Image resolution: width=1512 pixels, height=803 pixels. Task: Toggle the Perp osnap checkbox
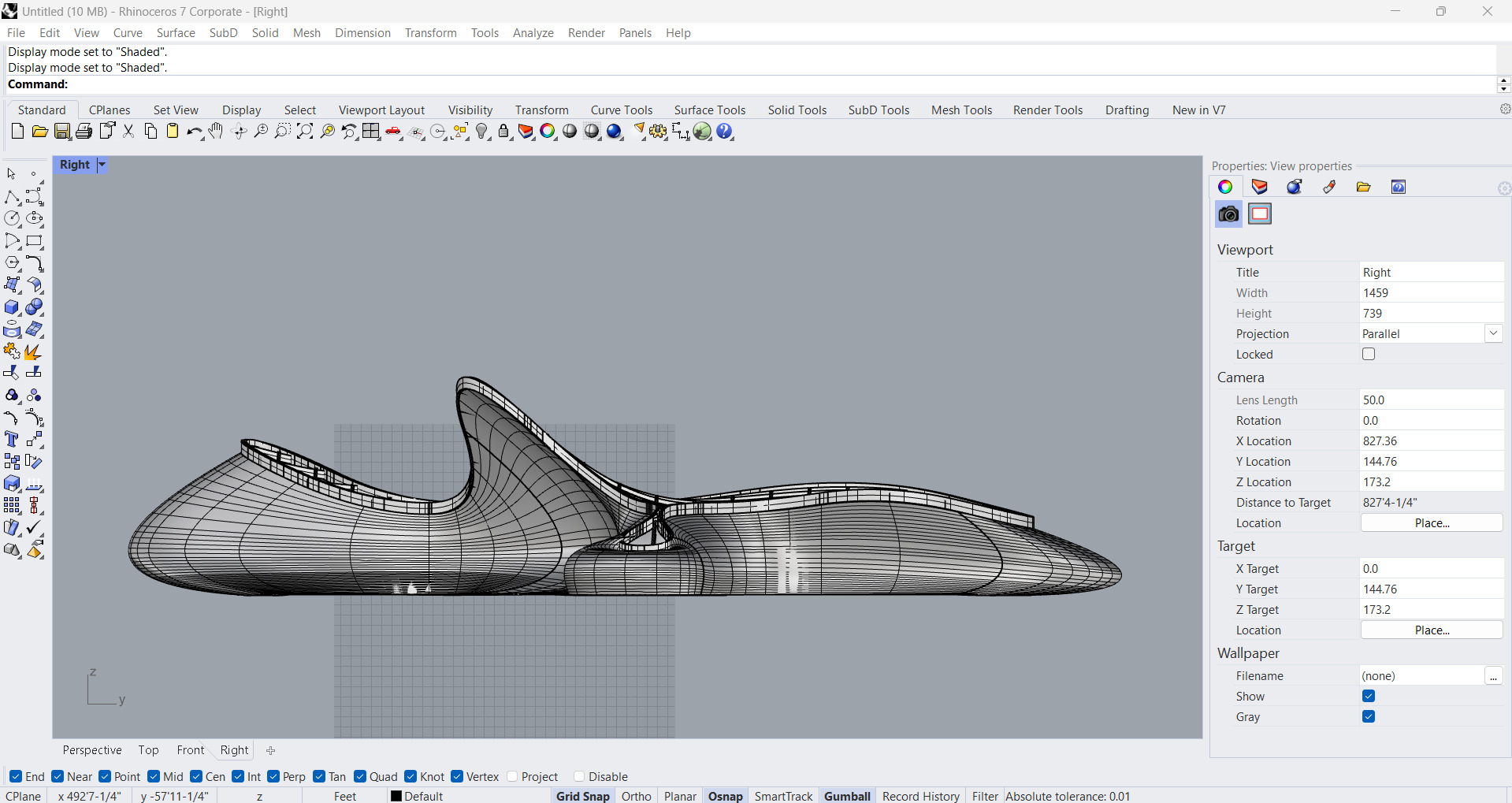pos(273,777)
